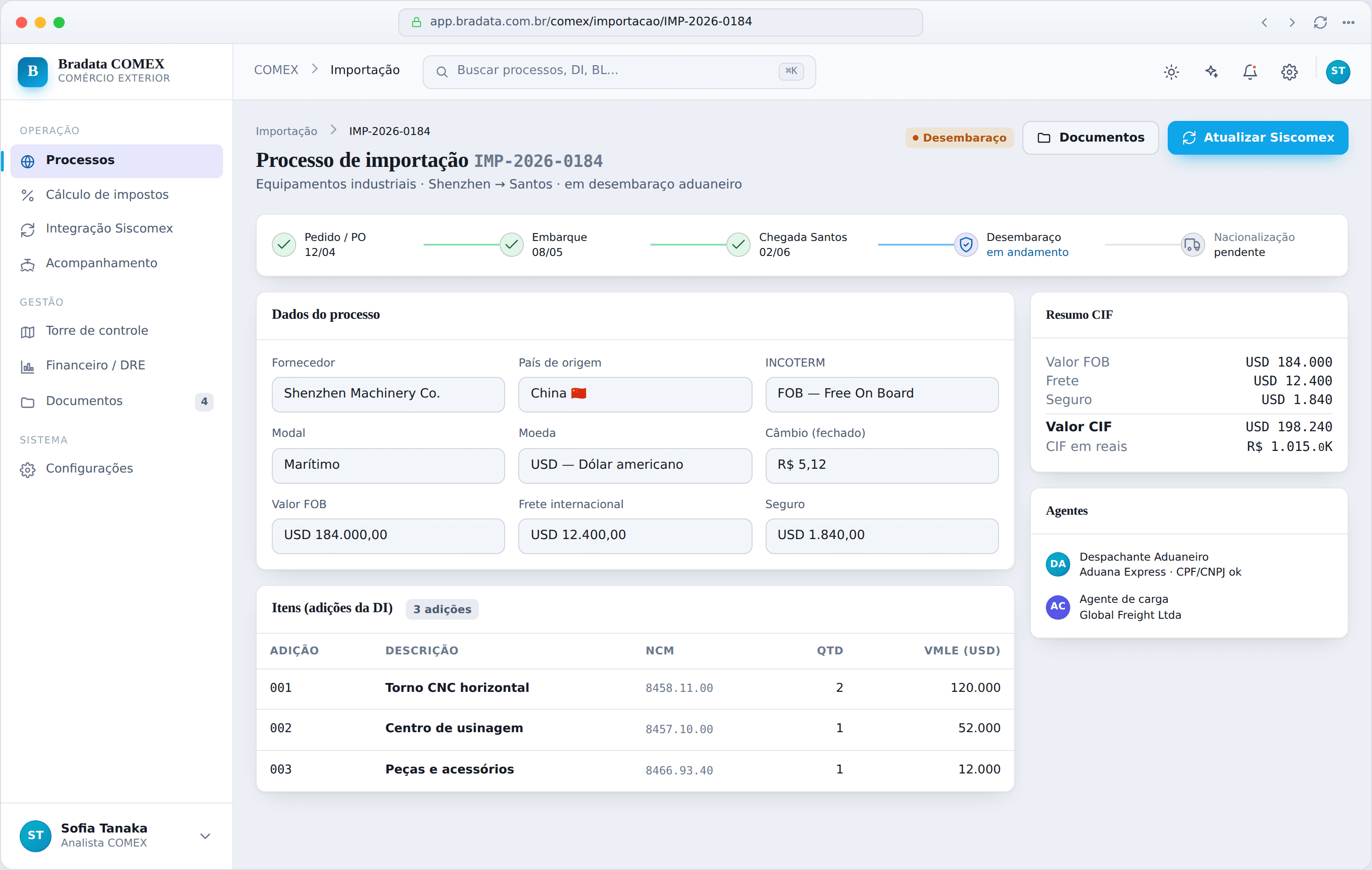Focus the Buscar processos search field

tap(619, 71)
